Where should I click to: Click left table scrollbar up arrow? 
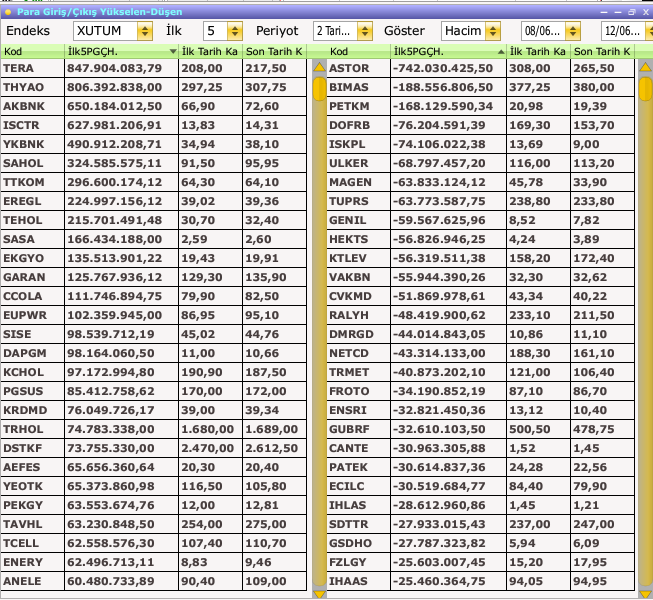click(319, 67)
